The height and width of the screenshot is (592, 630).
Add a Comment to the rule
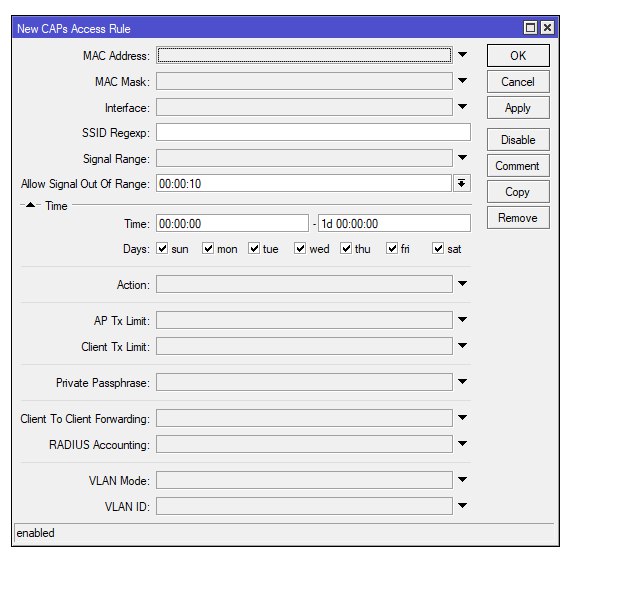coord(518,166)
